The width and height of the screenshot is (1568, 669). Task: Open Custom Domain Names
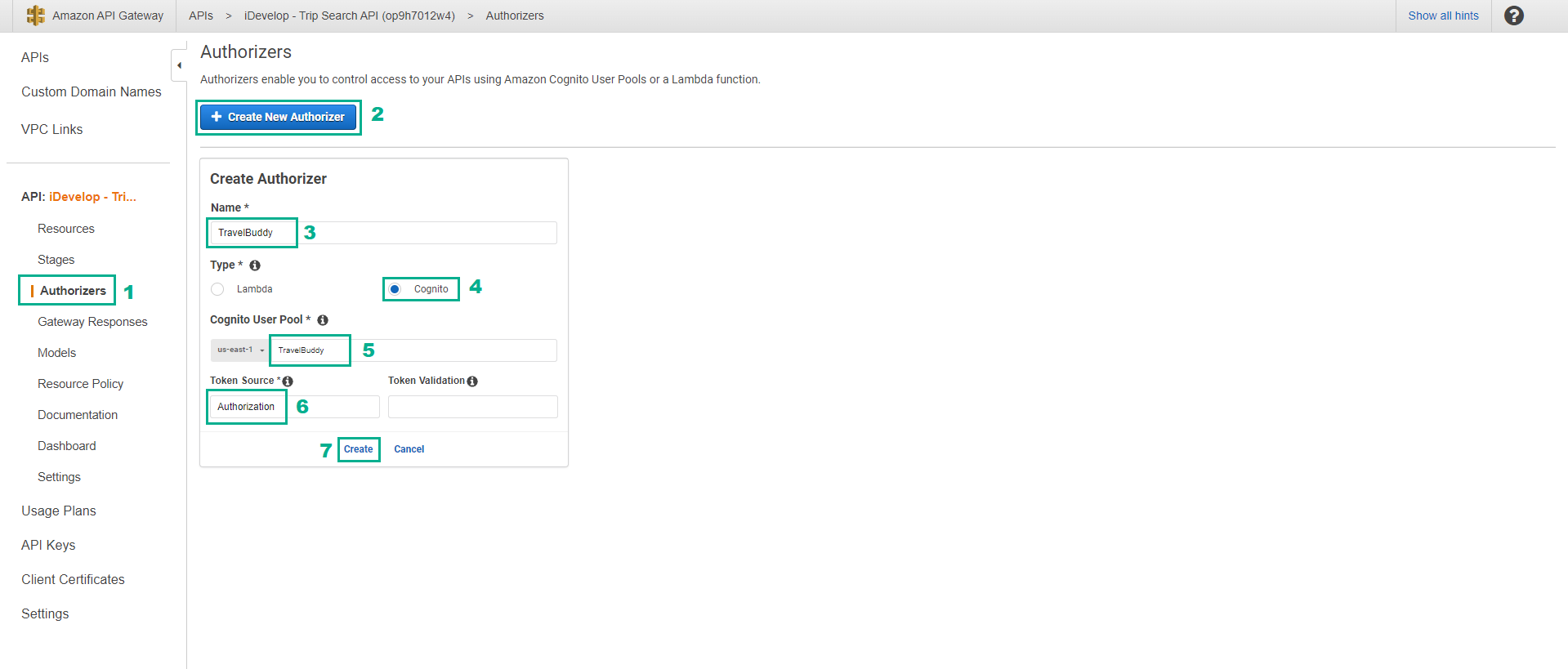[x=92, y=91]
